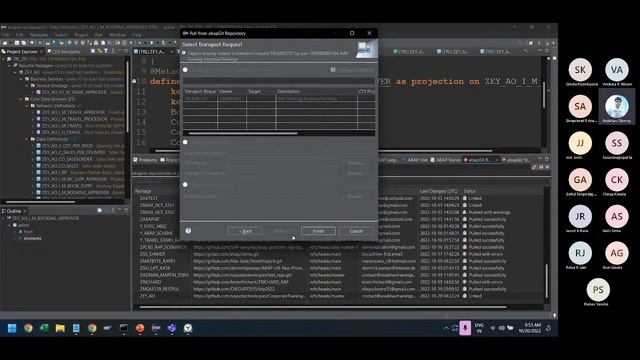
Task: Click the participant video thumbnail with photo
Action: (616, 107)
